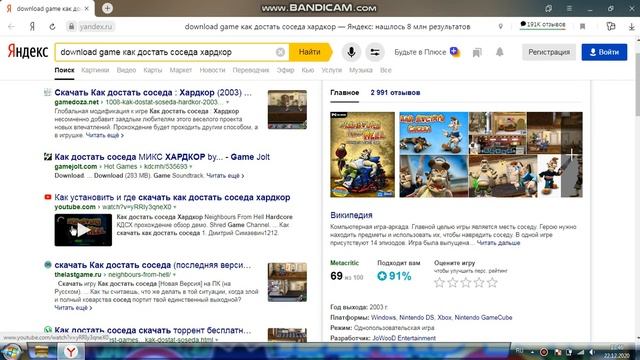Screen dimensions: 640x360
Task: Close the current browser tab
Action: [87, 8]
